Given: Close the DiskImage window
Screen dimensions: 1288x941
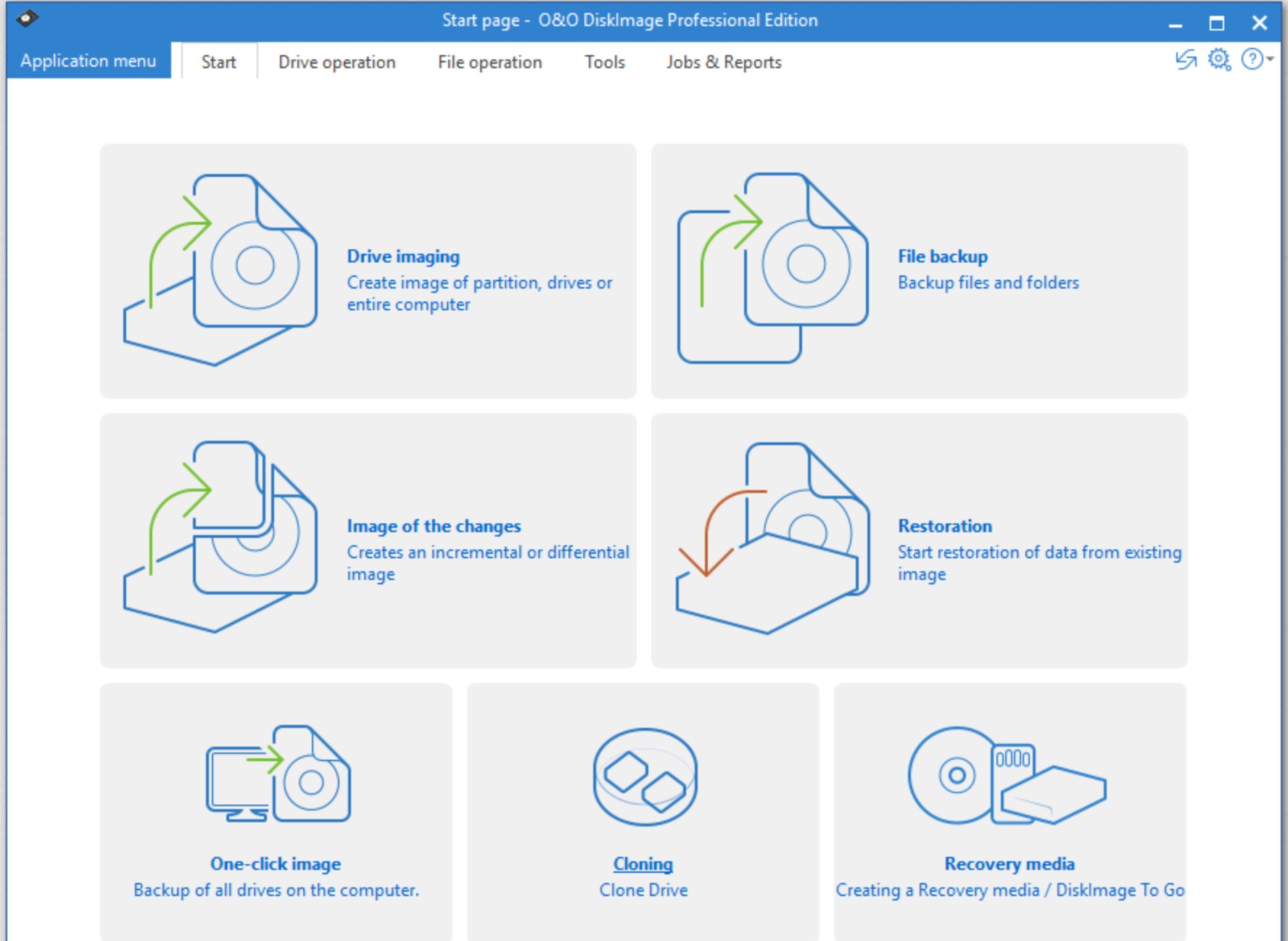Looking at the screenshot, I should [x=1260, y=23].
